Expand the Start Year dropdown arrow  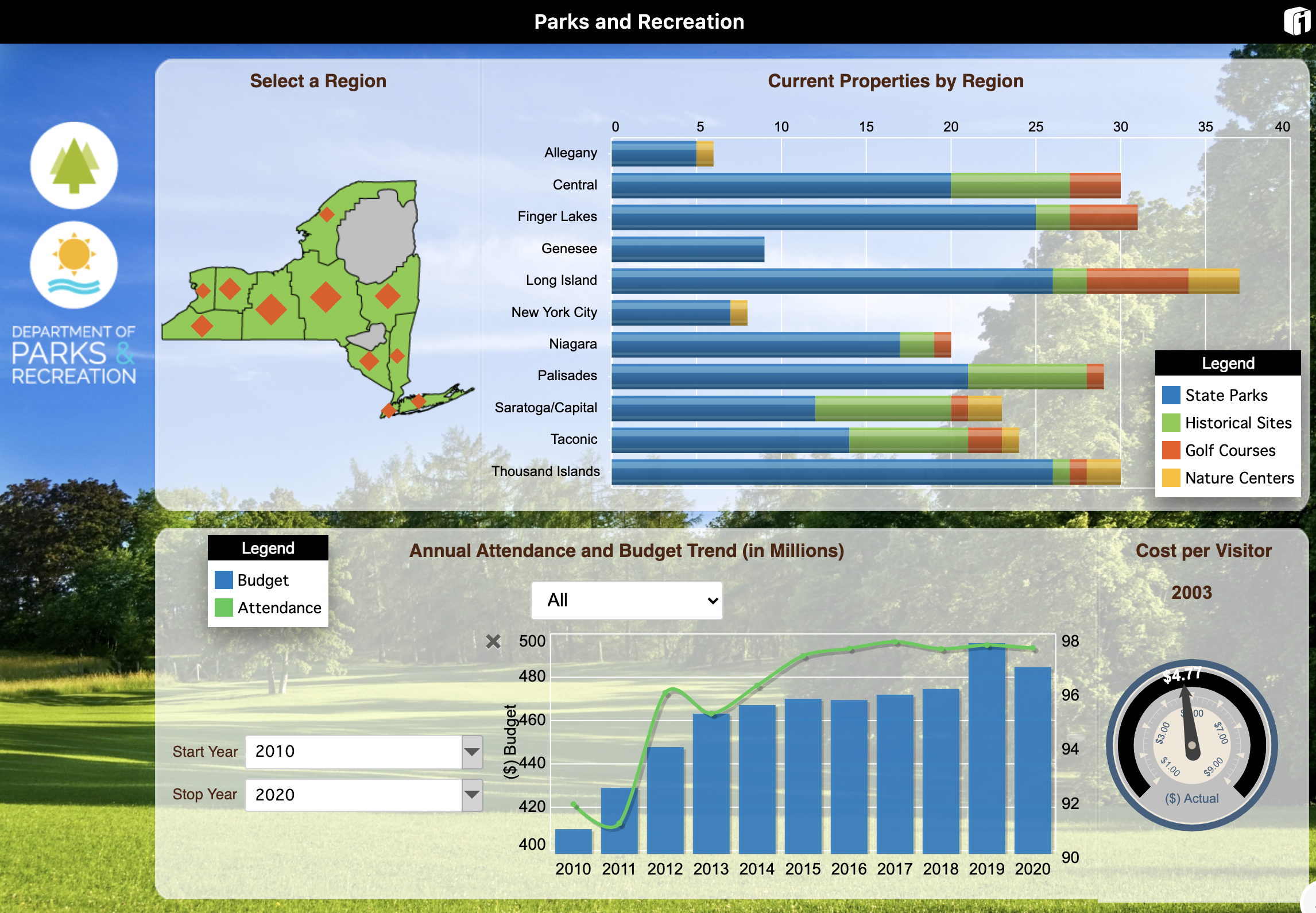472,752
